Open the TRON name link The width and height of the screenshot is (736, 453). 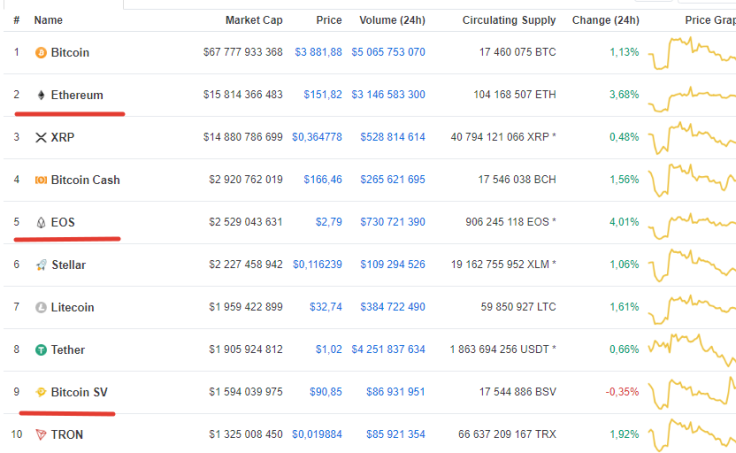click(67, 435)
